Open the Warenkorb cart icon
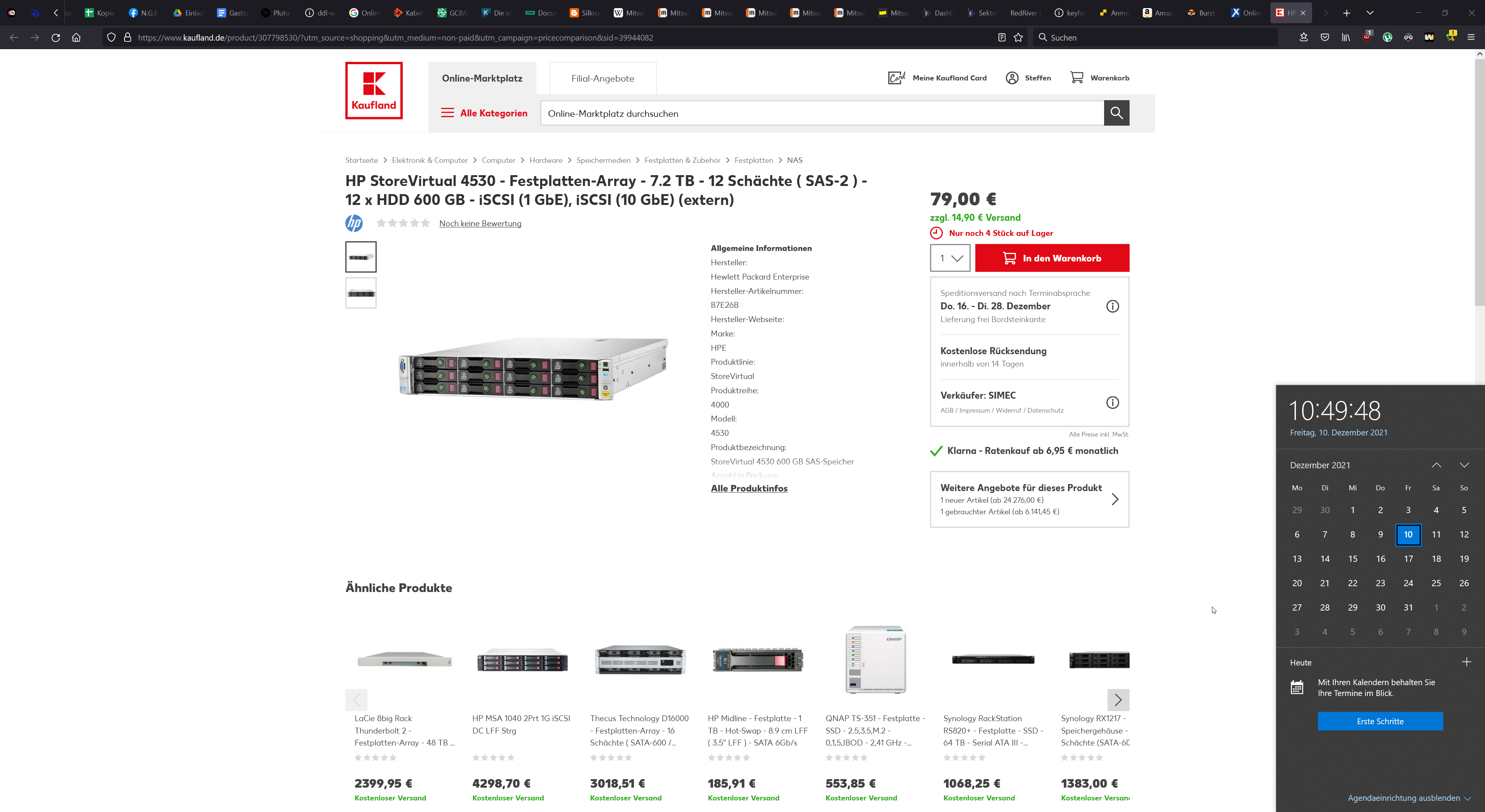Screen dimensions: 1485x812 tap(1076, 77)
